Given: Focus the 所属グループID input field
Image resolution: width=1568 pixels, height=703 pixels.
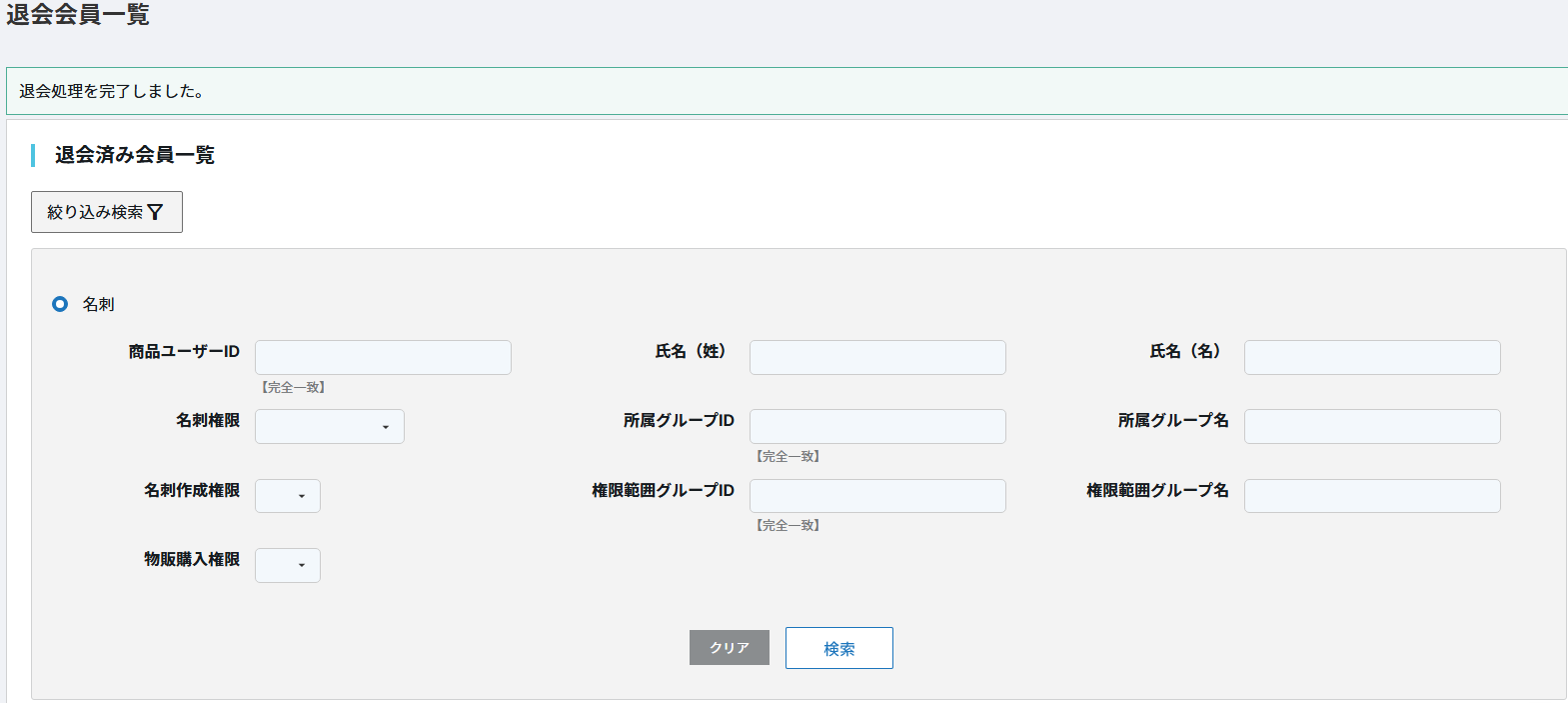Looking at the screenshot, I should [877, 427].
